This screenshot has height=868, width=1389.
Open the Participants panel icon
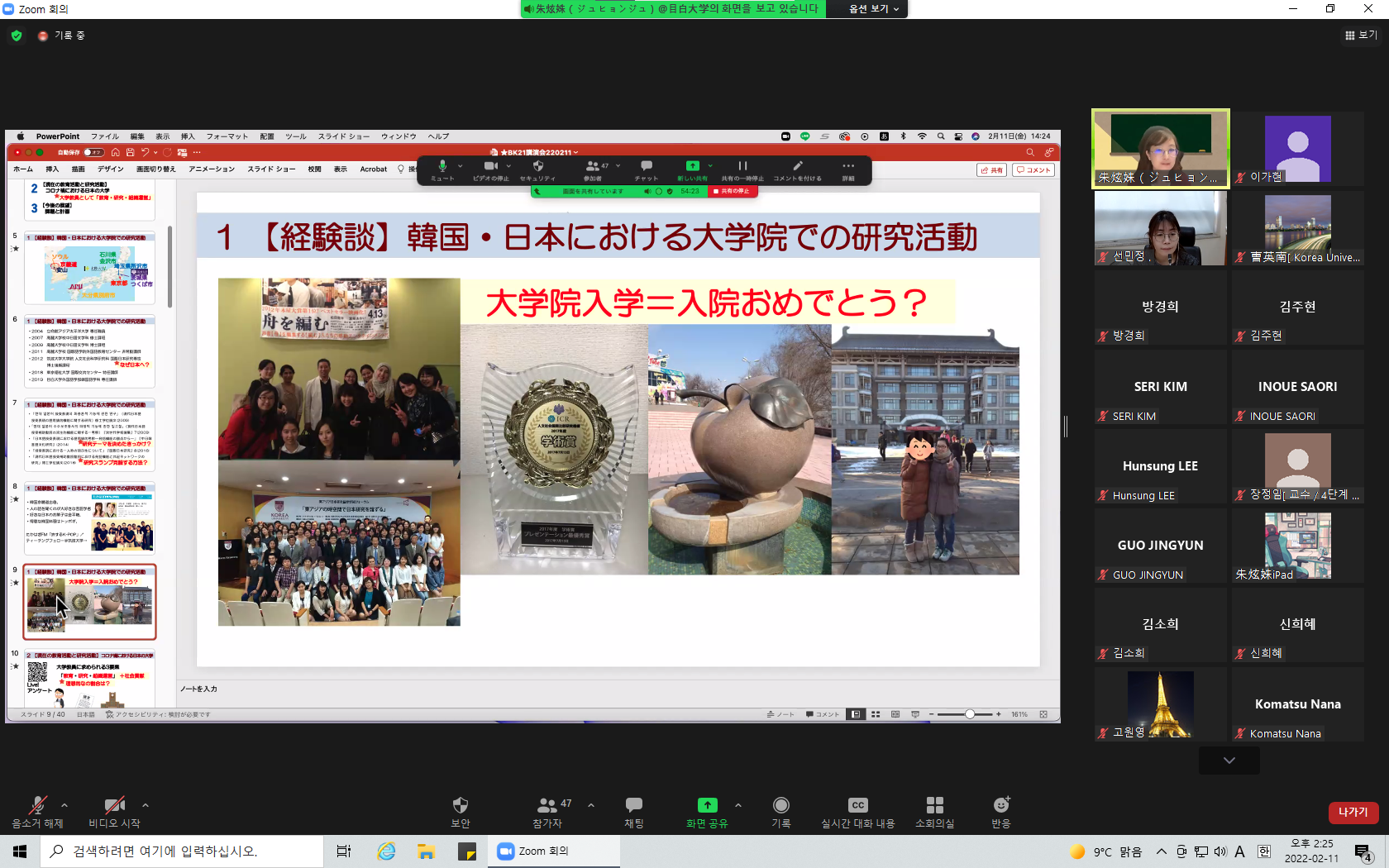(547, 806)
